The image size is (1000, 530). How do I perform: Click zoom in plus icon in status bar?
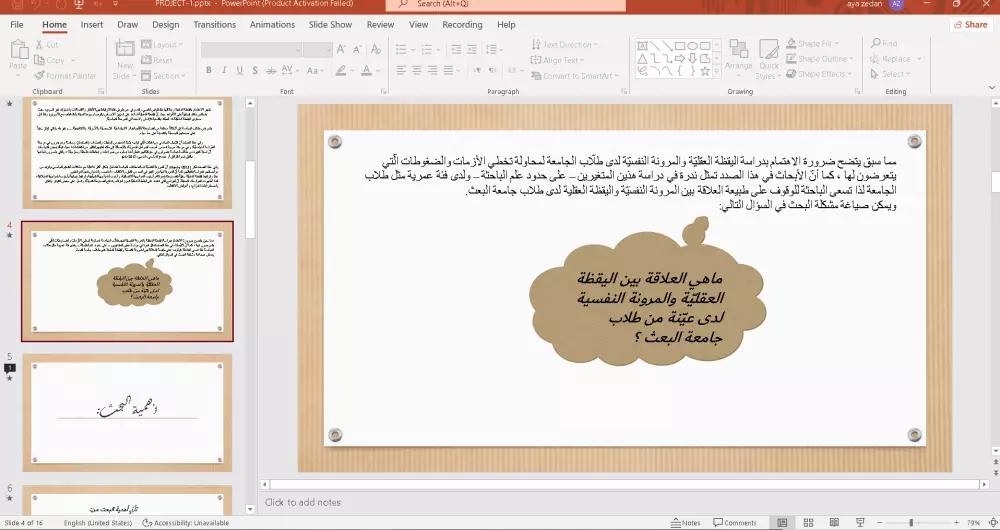coord(956,522)
